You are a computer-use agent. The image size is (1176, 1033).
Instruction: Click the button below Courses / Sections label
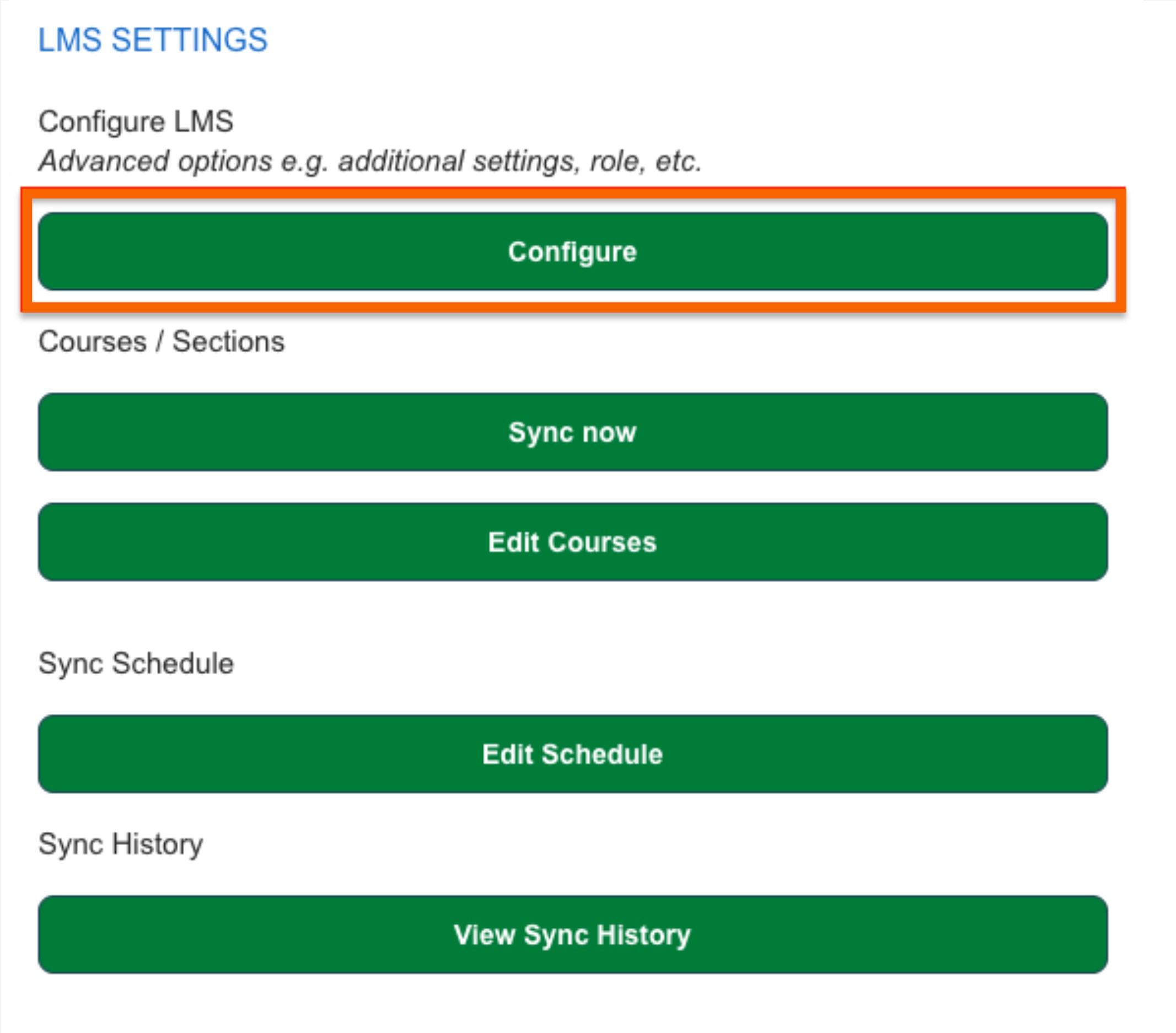coord(572,432)
